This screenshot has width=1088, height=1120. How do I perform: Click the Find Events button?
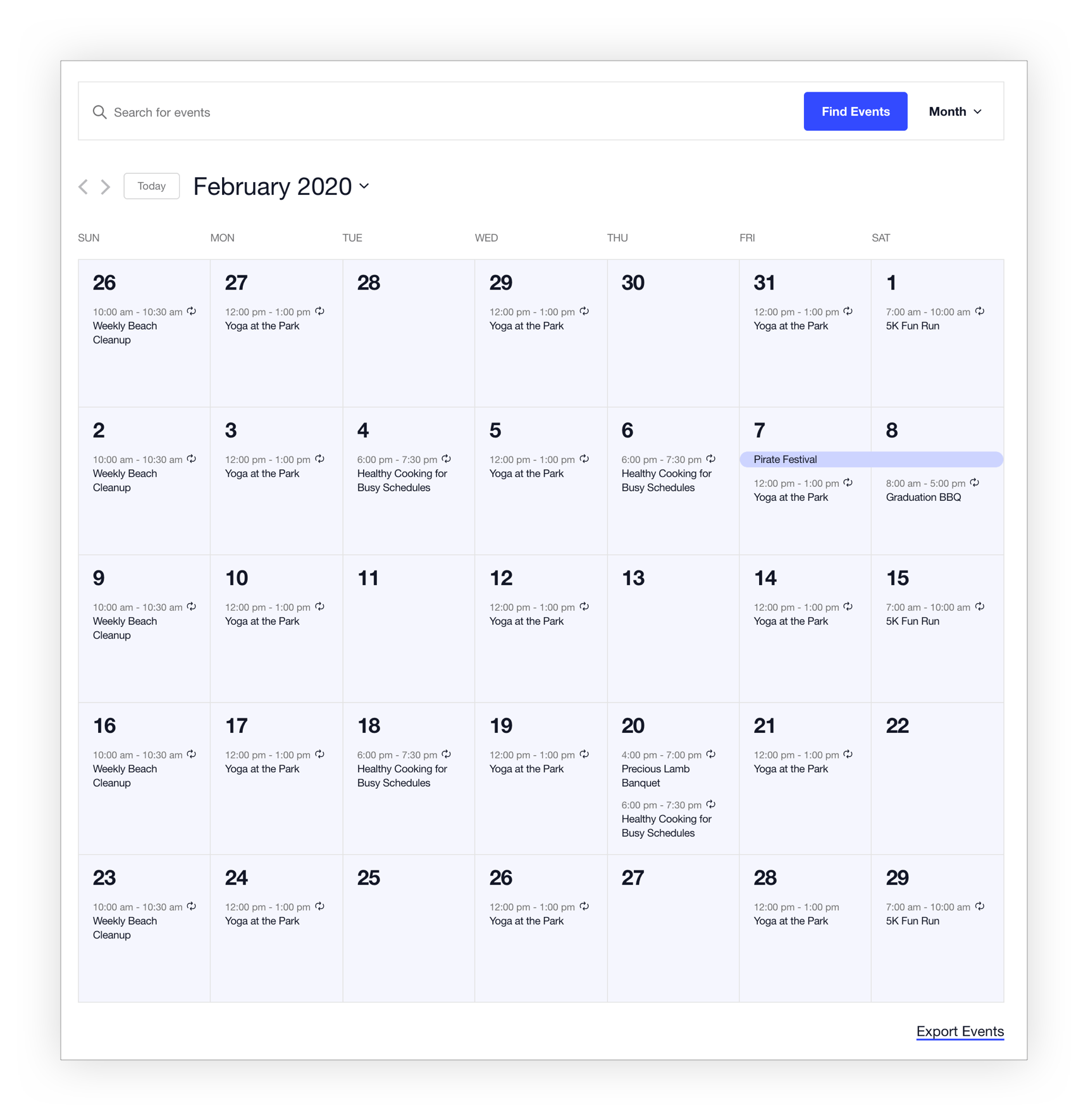click(x=855, y=112)
